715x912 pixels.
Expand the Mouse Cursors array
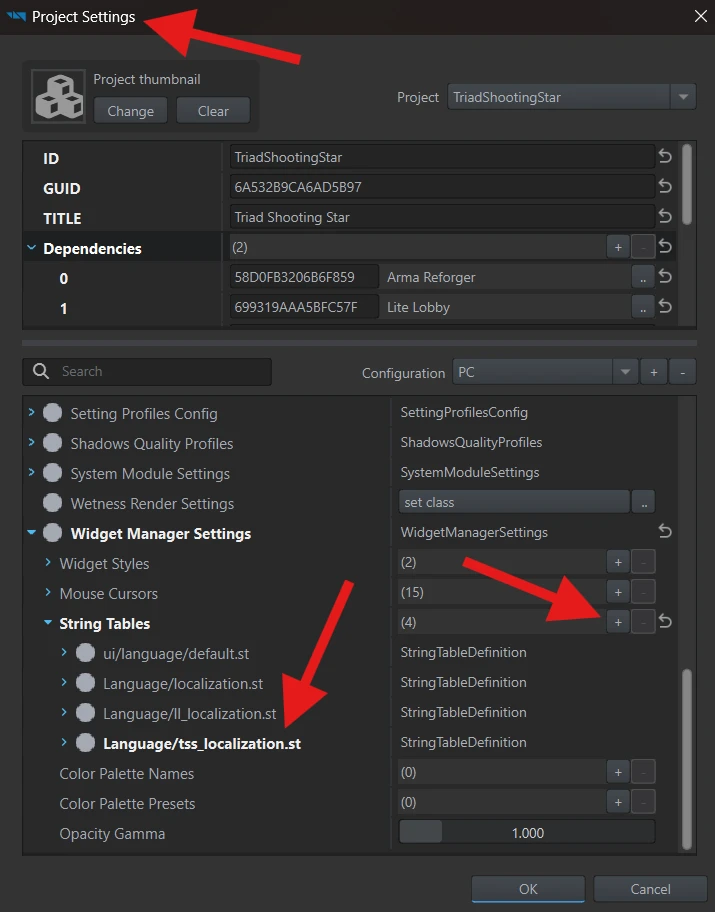48,592
